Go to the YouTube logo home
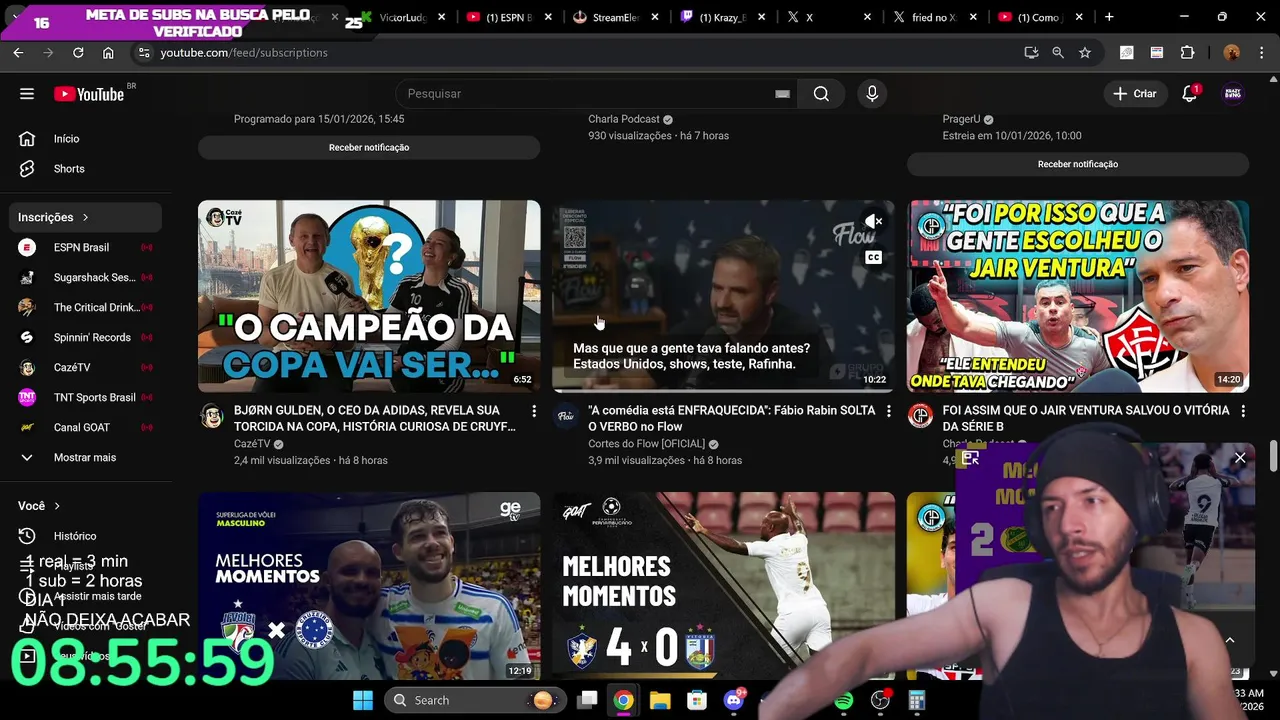Screen dimensions: 1280x720 90,94
